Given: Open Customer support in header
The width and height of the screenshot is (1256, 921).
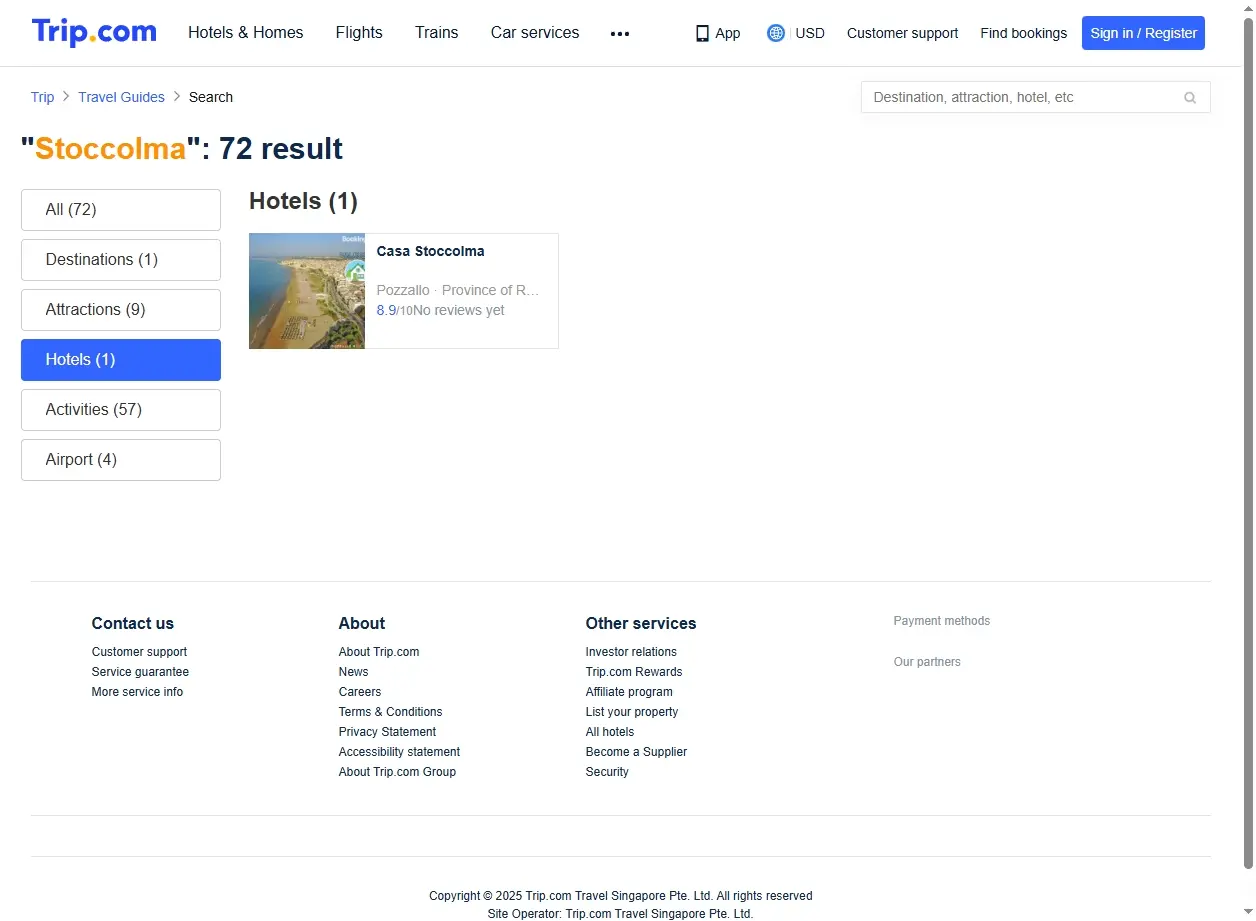Looking at the screenshot, I should coord(902,33).
